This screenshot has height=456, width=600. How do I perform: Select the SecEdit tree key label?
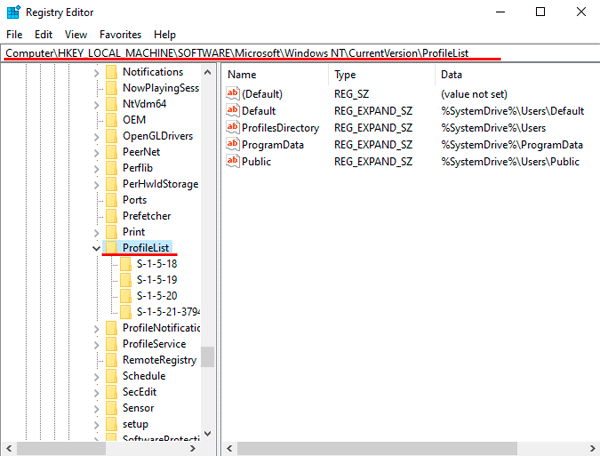click(139, 392)
